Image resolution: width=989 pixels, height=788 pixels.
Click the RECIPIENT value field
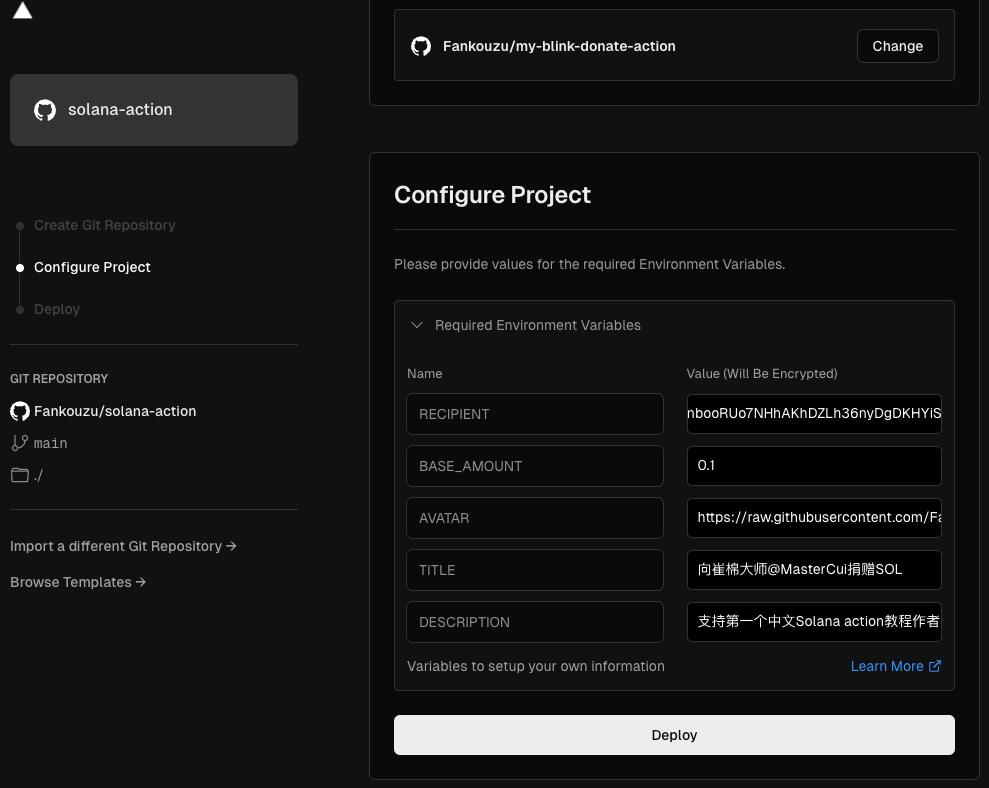[814, 414]
